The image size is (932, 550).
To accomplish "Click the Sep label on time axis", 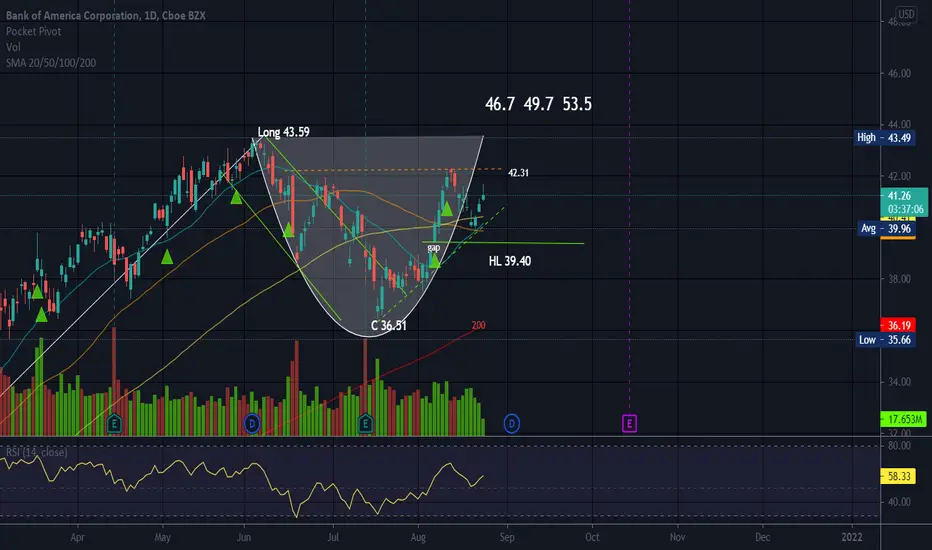I will [507, 537].
